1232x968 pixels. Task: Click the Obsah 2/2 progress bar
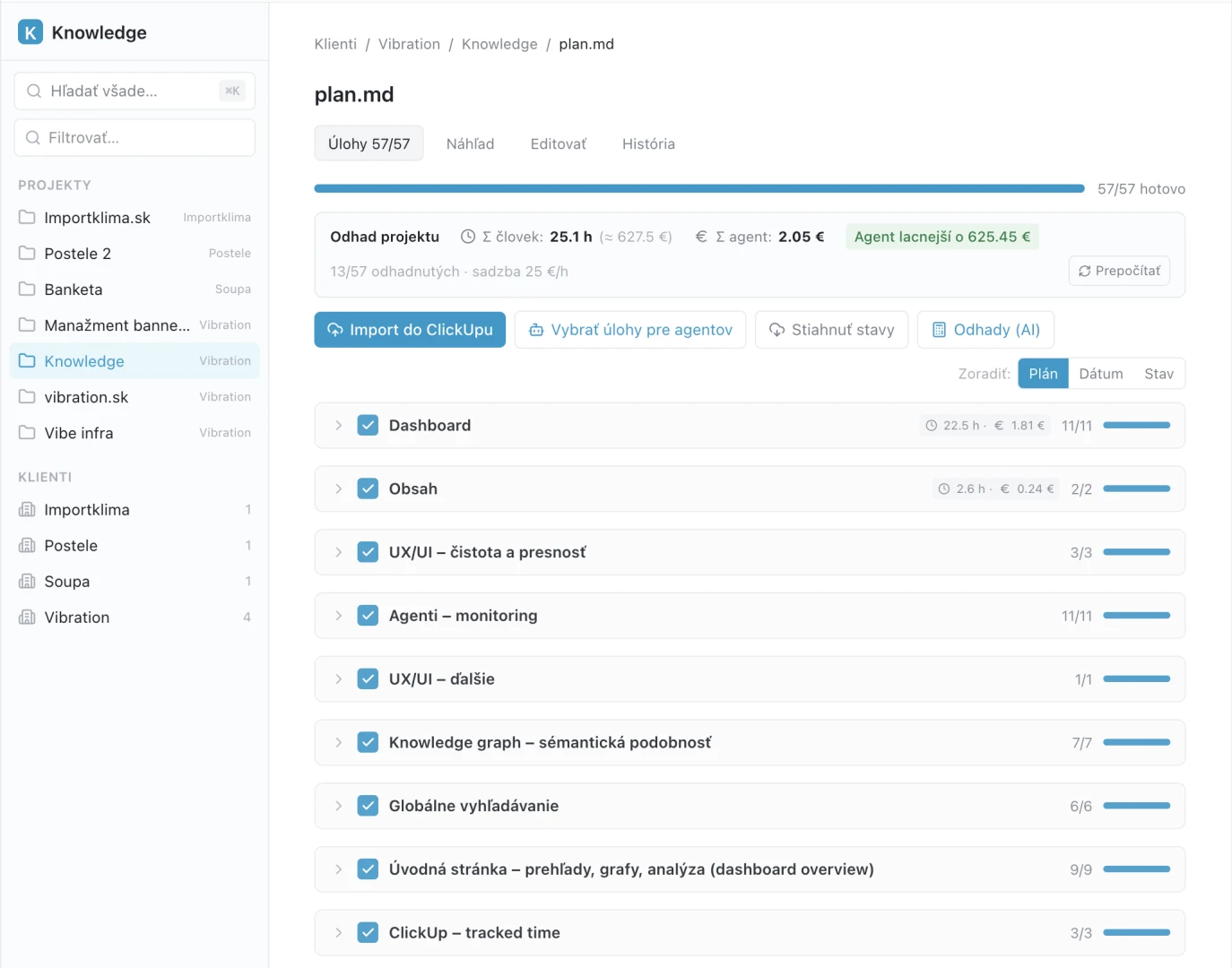pyautogui.click(x=1136, y=488)
